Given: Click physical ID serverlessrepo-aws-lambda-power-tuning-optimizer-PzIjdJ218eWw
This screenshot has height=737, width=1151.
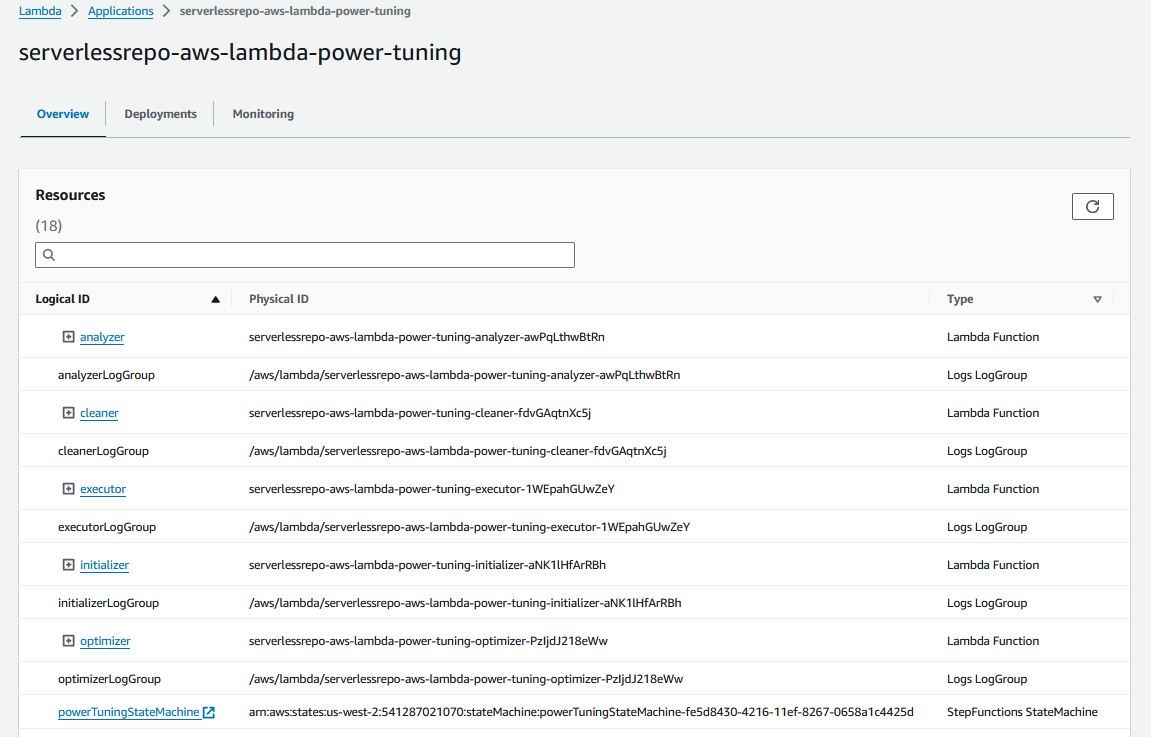Looking at the screenshot, I should coord(428,641).
